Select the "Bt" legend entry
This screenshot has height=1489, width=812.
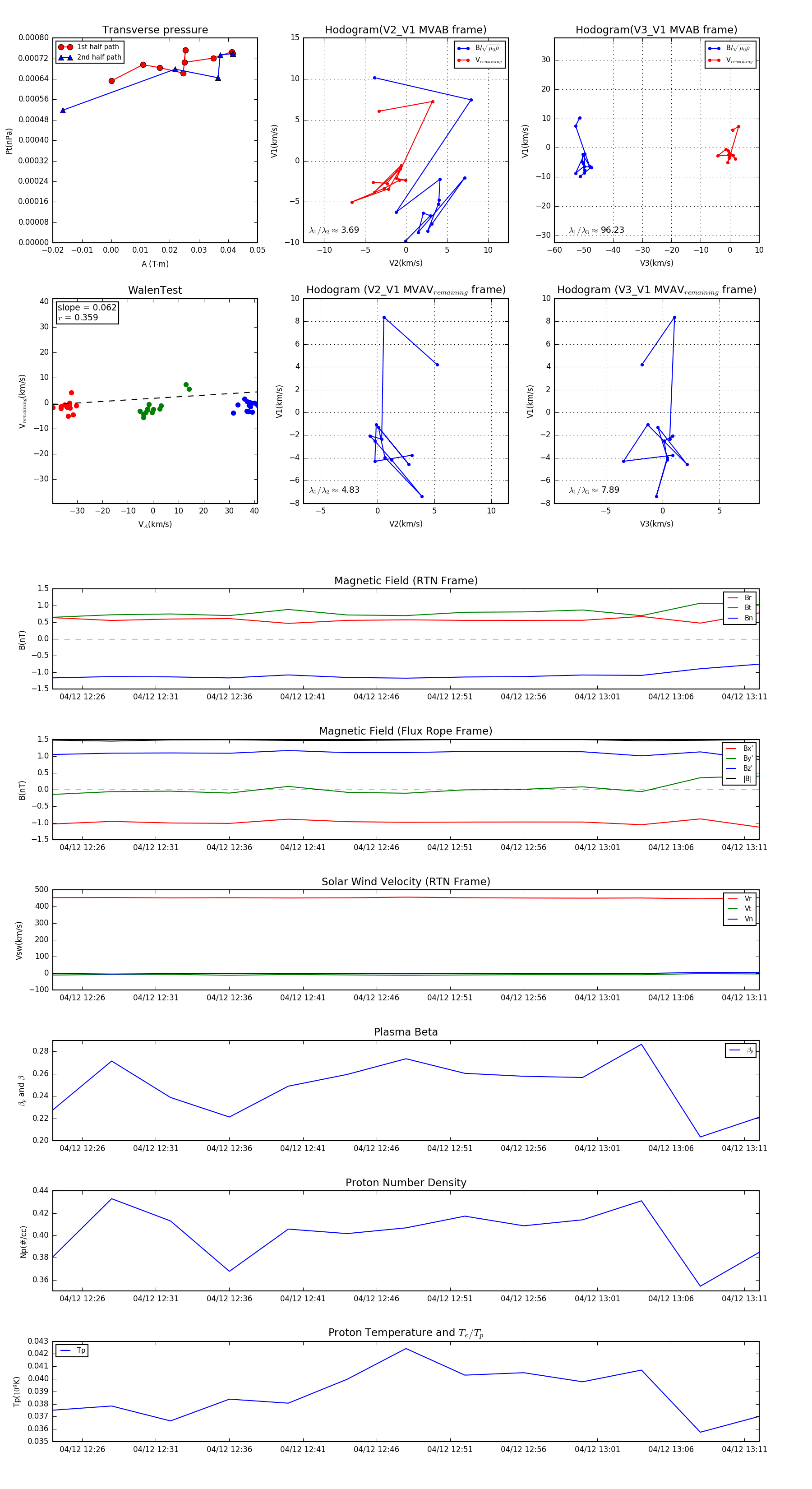(740, 607)
